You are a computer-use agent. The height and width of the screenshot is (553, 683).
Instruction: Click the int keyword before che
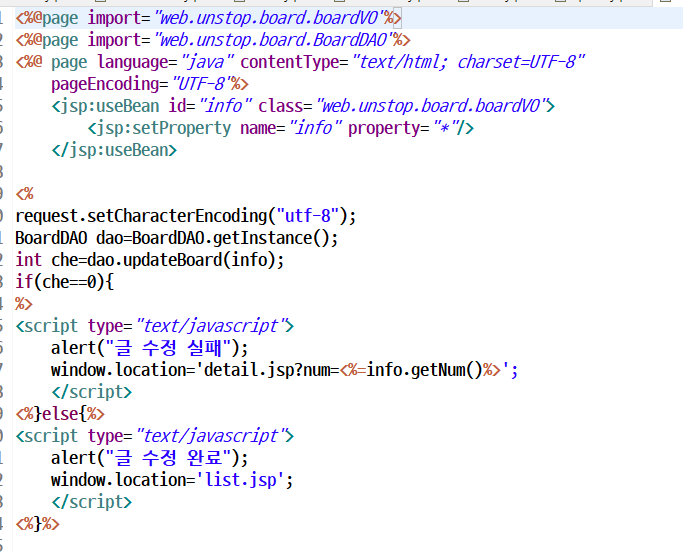[x=28, y=260]
